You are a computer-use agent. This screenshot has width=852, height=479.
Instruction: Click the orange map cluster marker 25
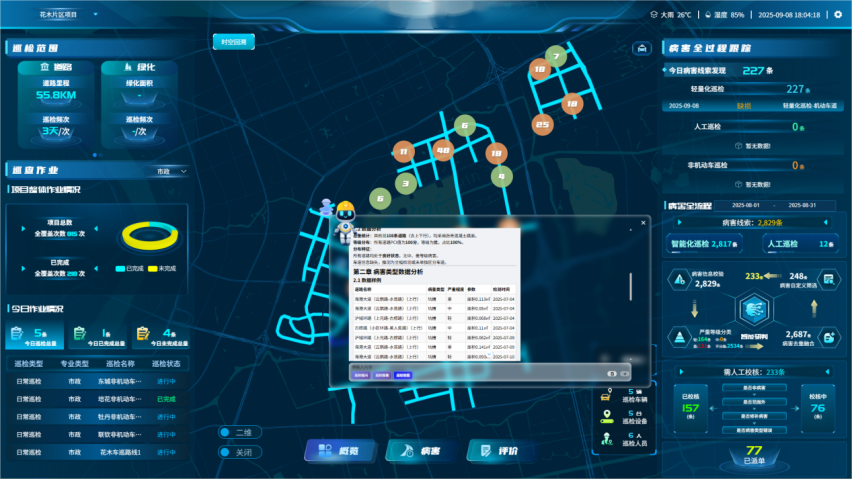coord(542,125)
